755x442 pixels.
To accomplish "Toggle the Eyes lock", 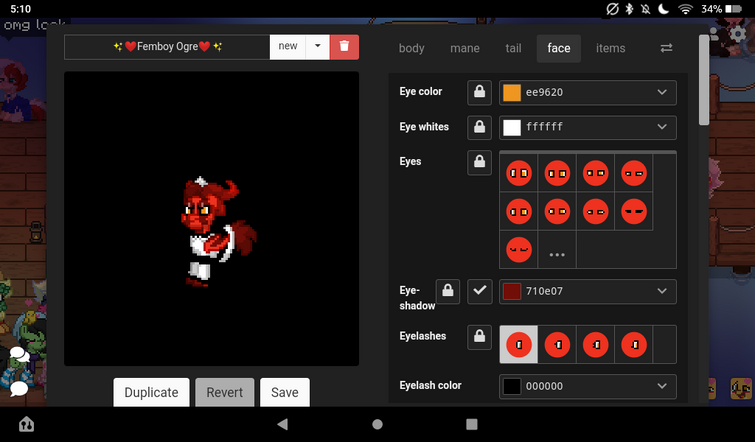I will tap(480, 163).
